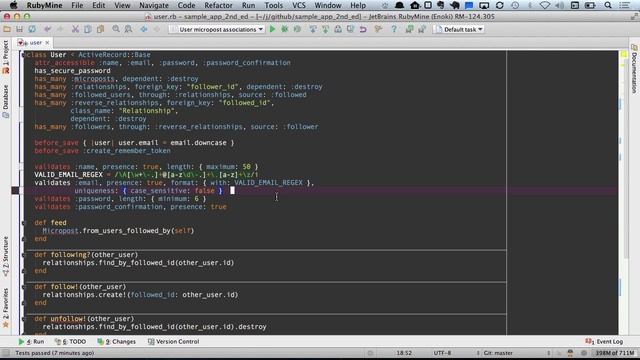Open the Structure tool window sidebar
Screen dimensions: 640x360
5,256
